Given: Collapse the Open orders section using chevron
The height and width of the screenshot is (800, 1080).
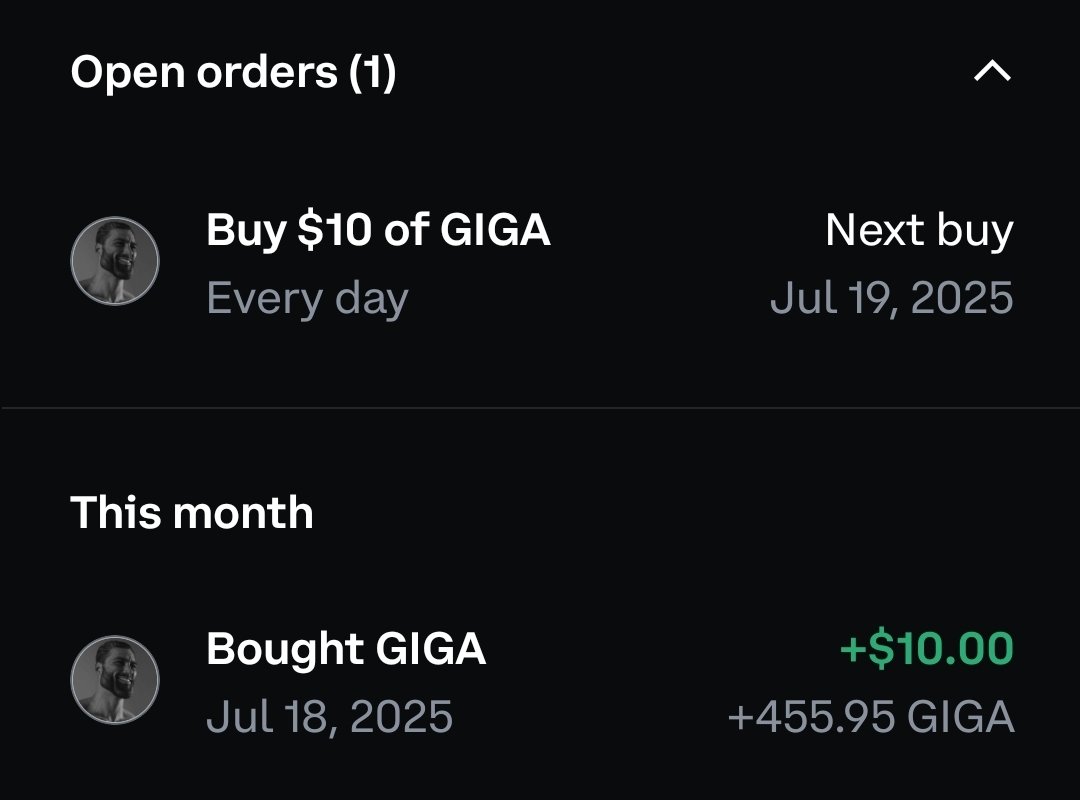Looking at the screenshot, I should 993,71.
